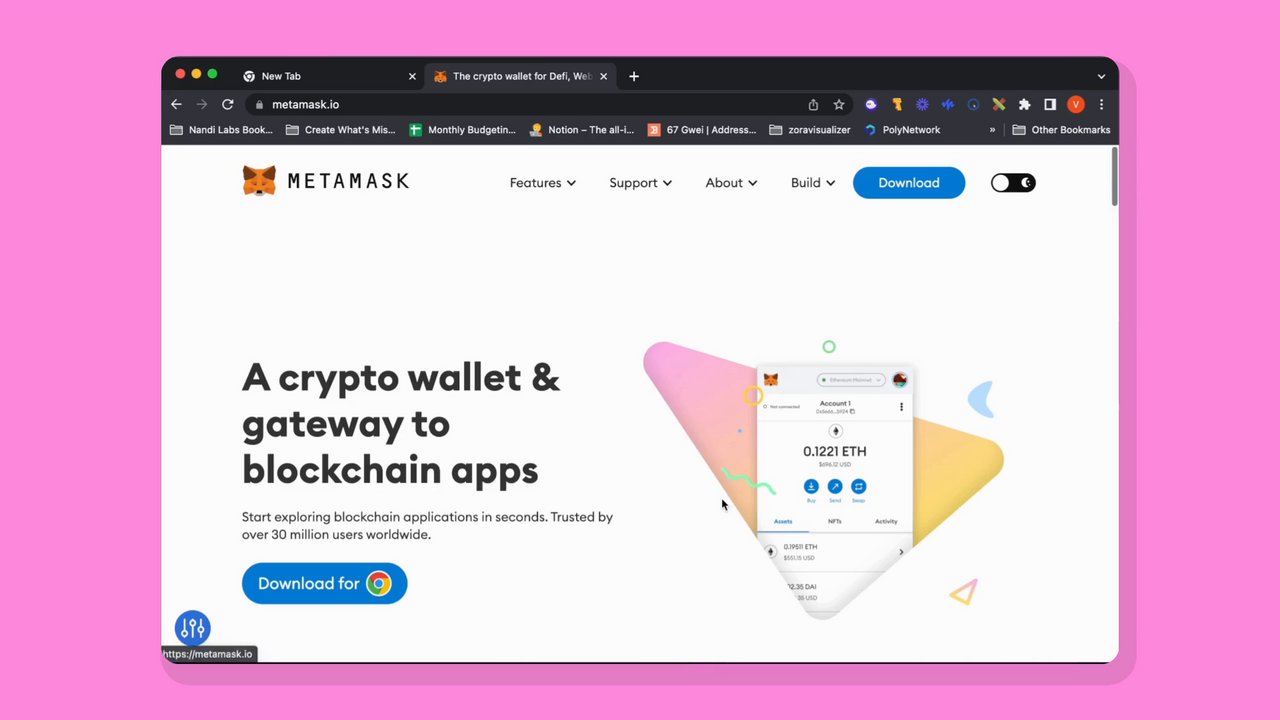Click the MetaMask fox logo
Viewport: 1280px width, 720px height.
click(x=259, y=181)
